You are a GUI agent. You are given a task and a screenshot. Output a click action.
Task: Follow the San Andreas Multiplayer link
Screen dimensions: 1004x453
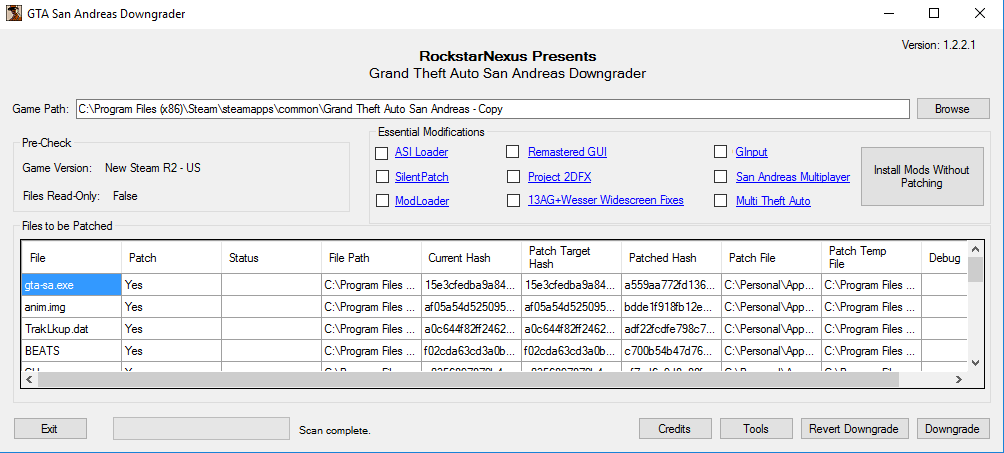tap(792, 177)
